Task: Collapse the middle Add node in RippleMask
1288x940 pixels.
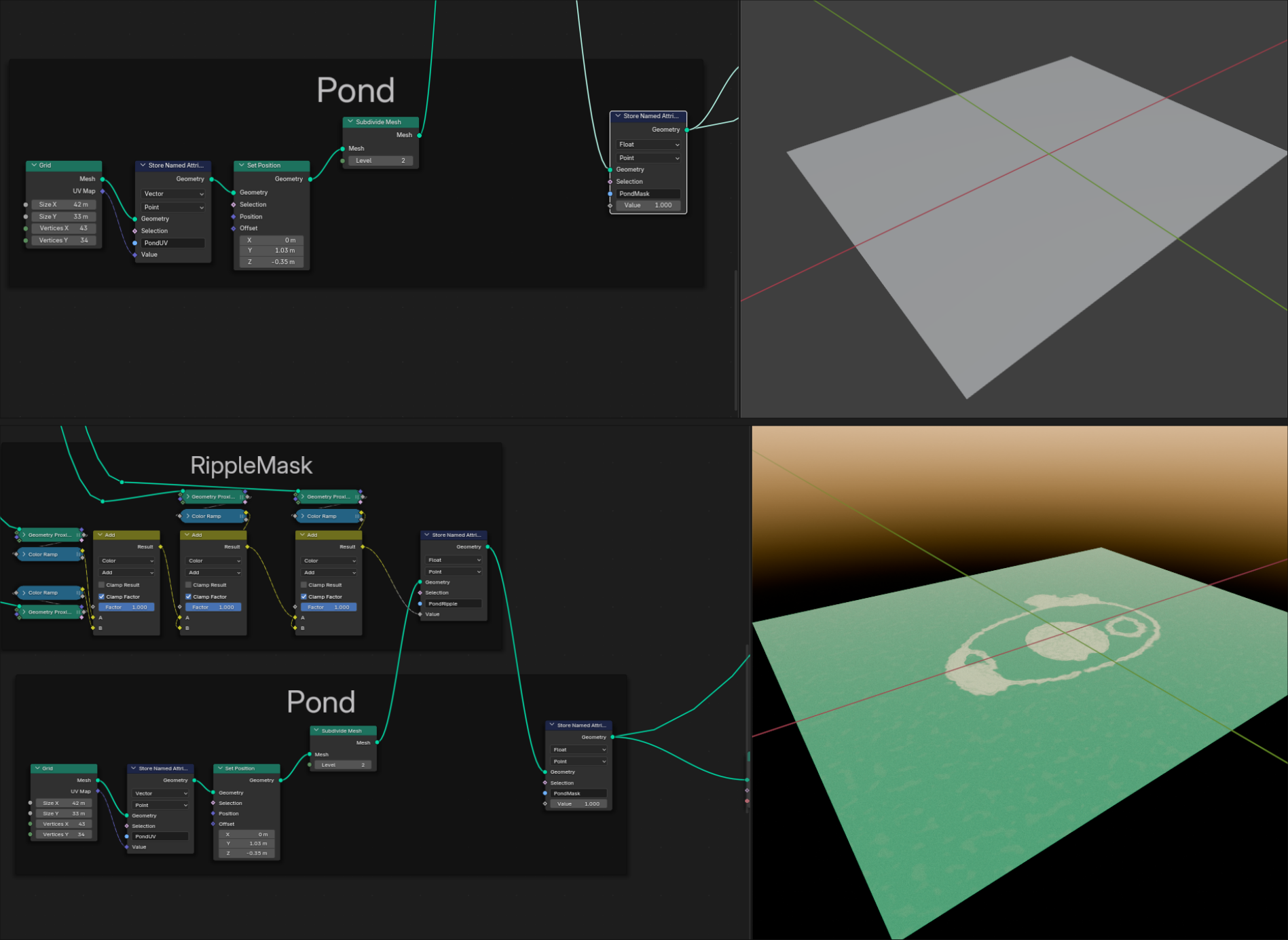Action: pos(187,535)
